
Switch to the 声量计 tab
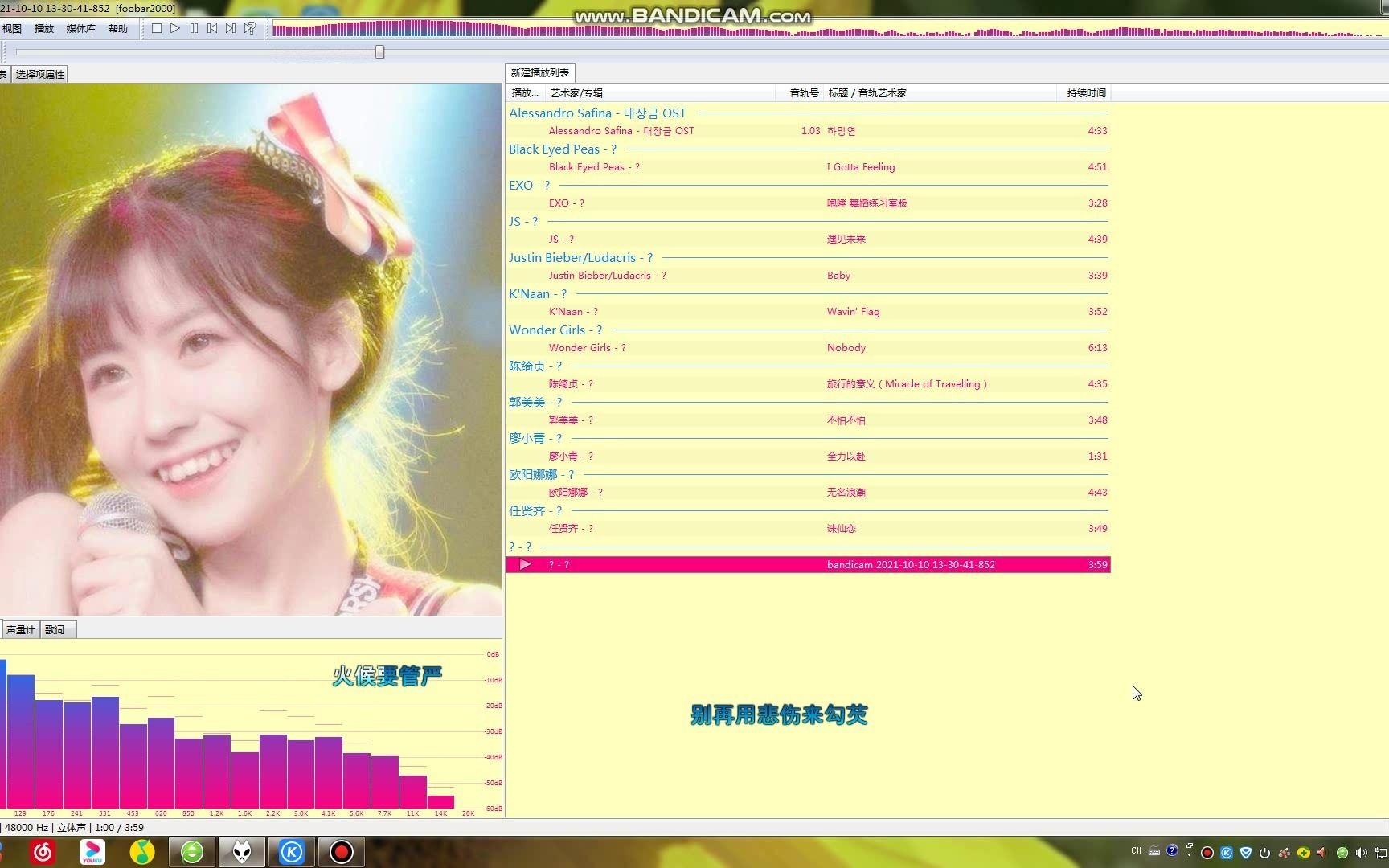click(20, 629)
